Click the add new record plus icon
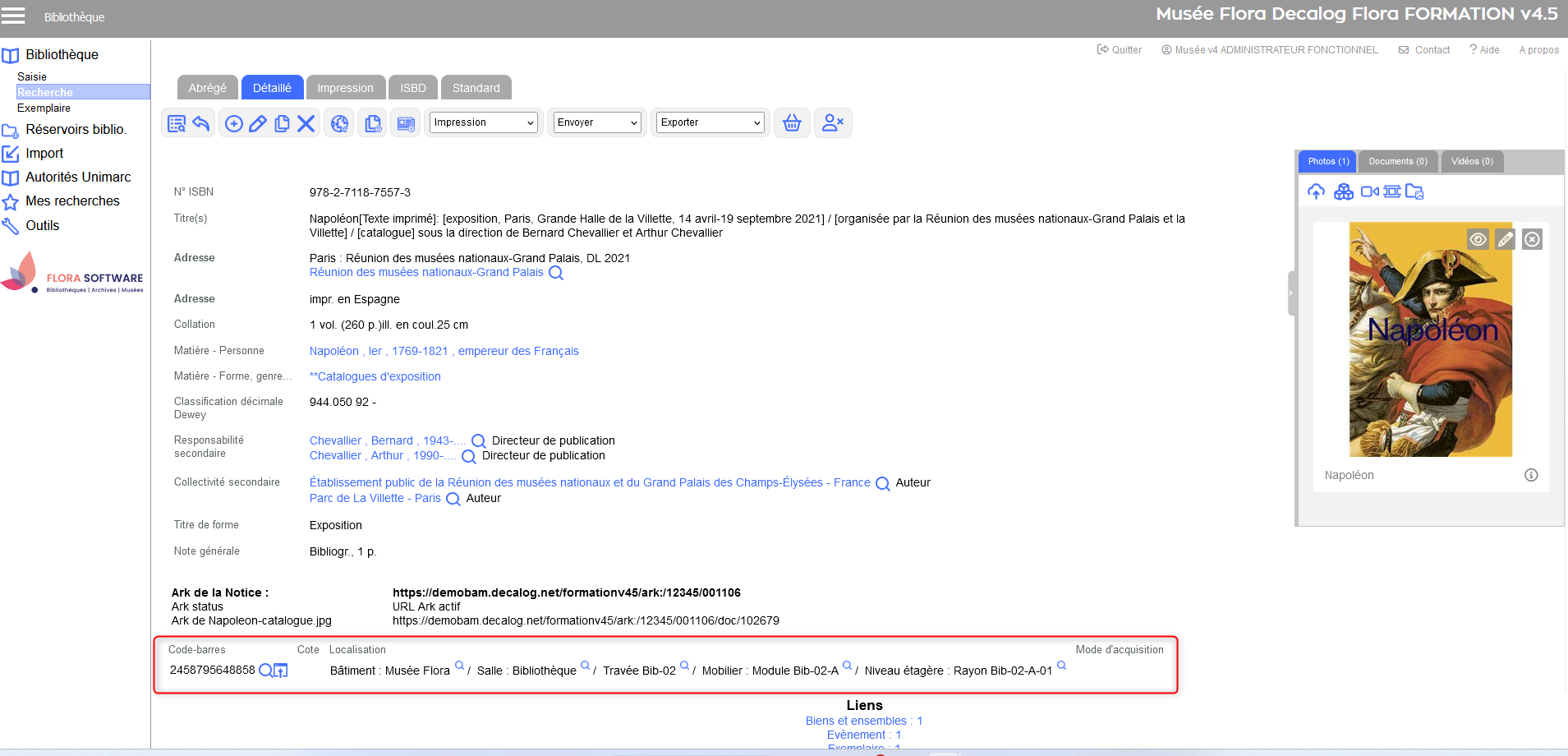 coord(234,123)
